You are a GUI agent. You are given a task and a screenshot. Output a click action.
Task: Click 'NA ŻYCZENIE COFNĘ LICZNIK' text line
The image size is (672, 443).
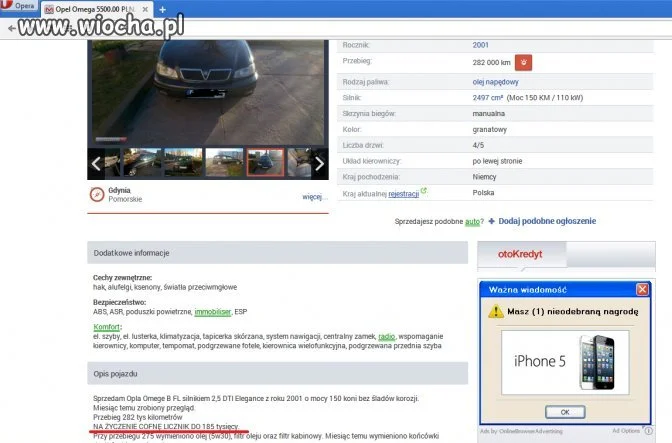[166, 427]
